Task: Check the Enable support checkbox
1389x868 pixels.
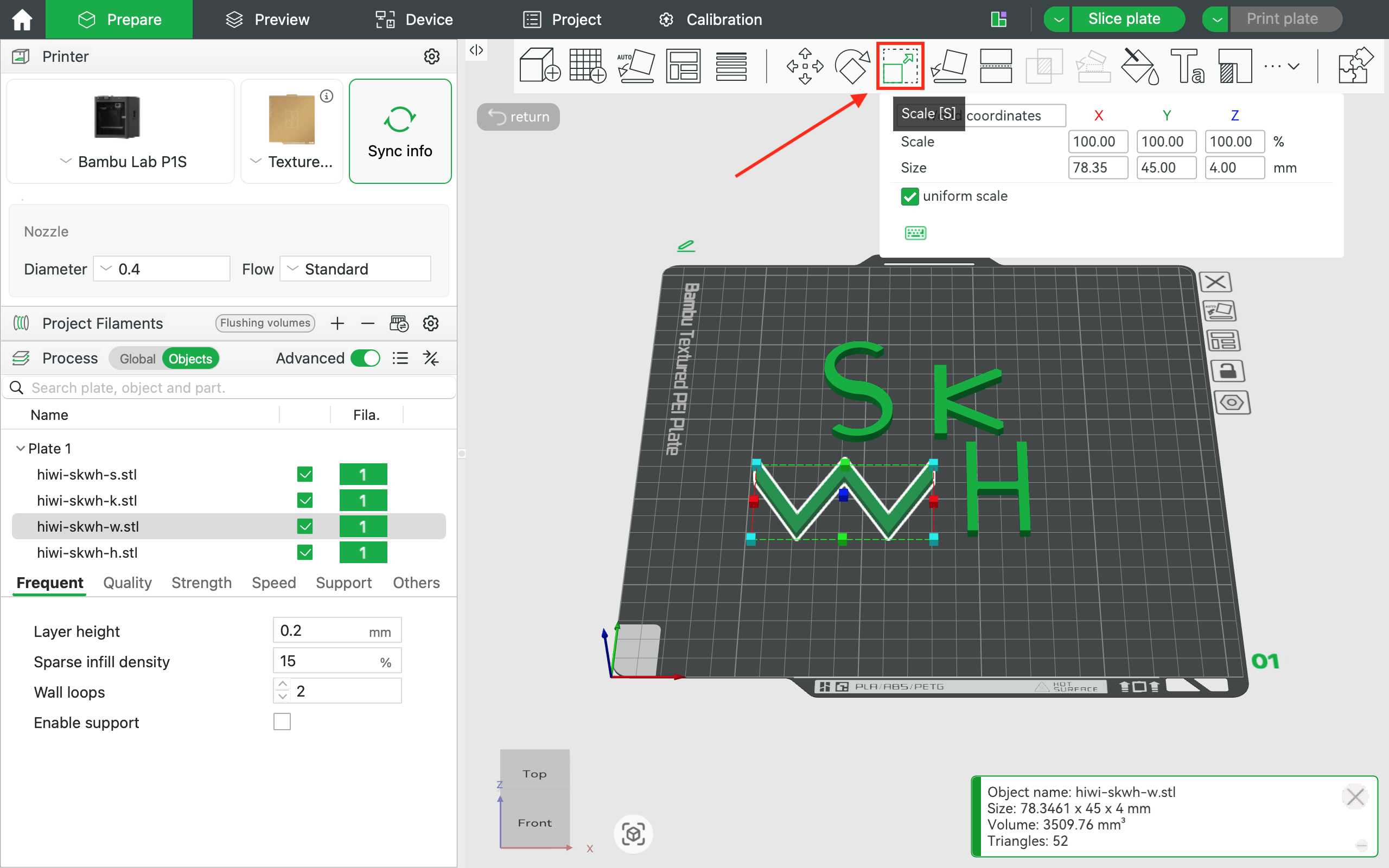Action: (x=282, y=722)
